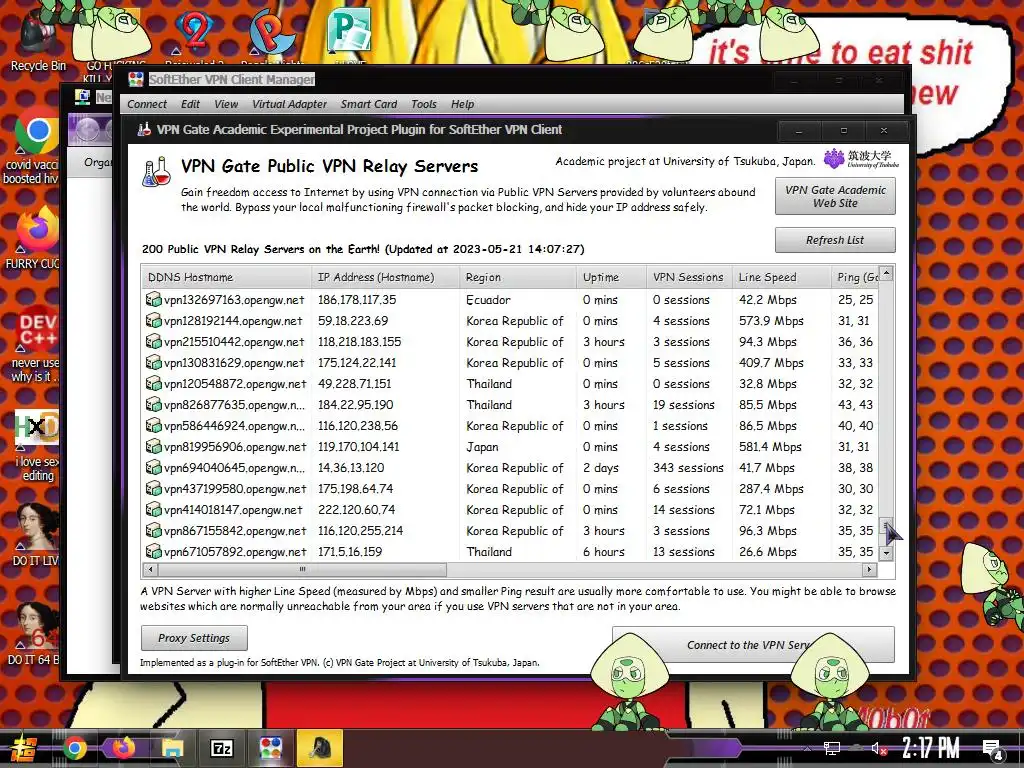The height and width of the screenshot is (768, 1024).
Task: Select server icon for vpn215510442.opengw.net
Action: coord(153,342)
